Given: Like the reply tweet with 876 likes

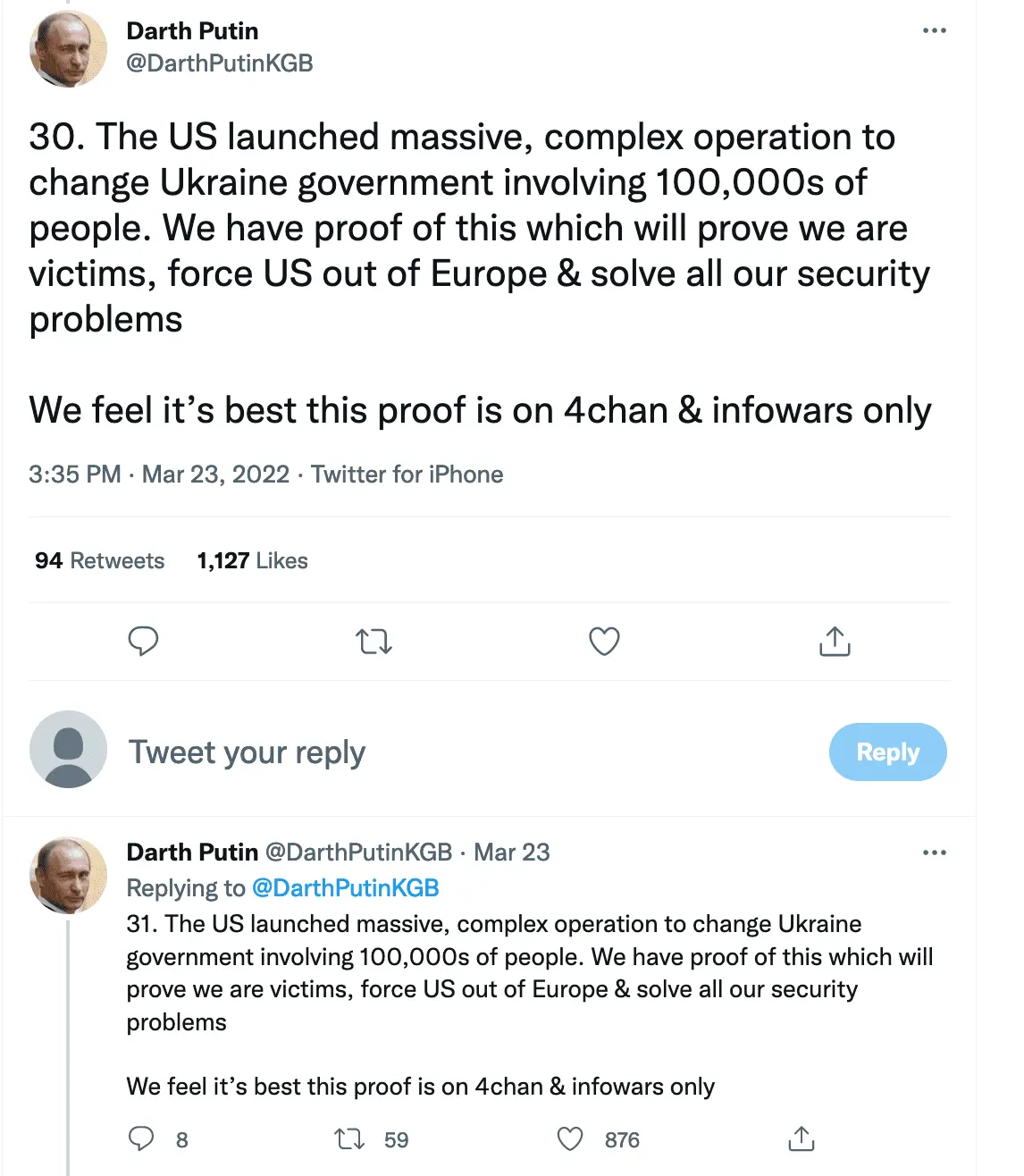Looking at the screenshot, I should (570, 1138).
